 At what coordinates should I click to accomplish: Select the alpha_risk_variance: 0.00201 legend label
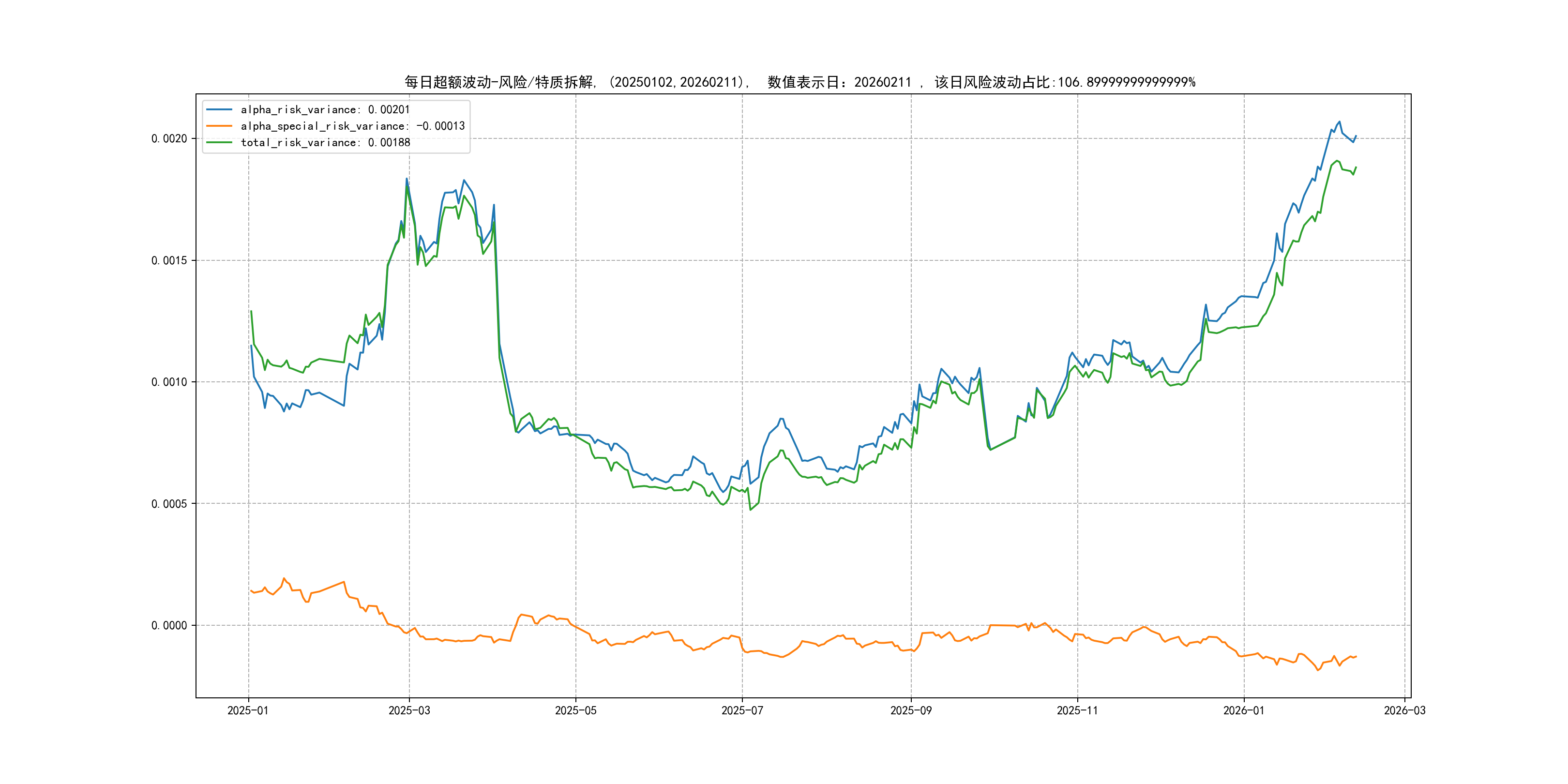[x=325, y=109]
